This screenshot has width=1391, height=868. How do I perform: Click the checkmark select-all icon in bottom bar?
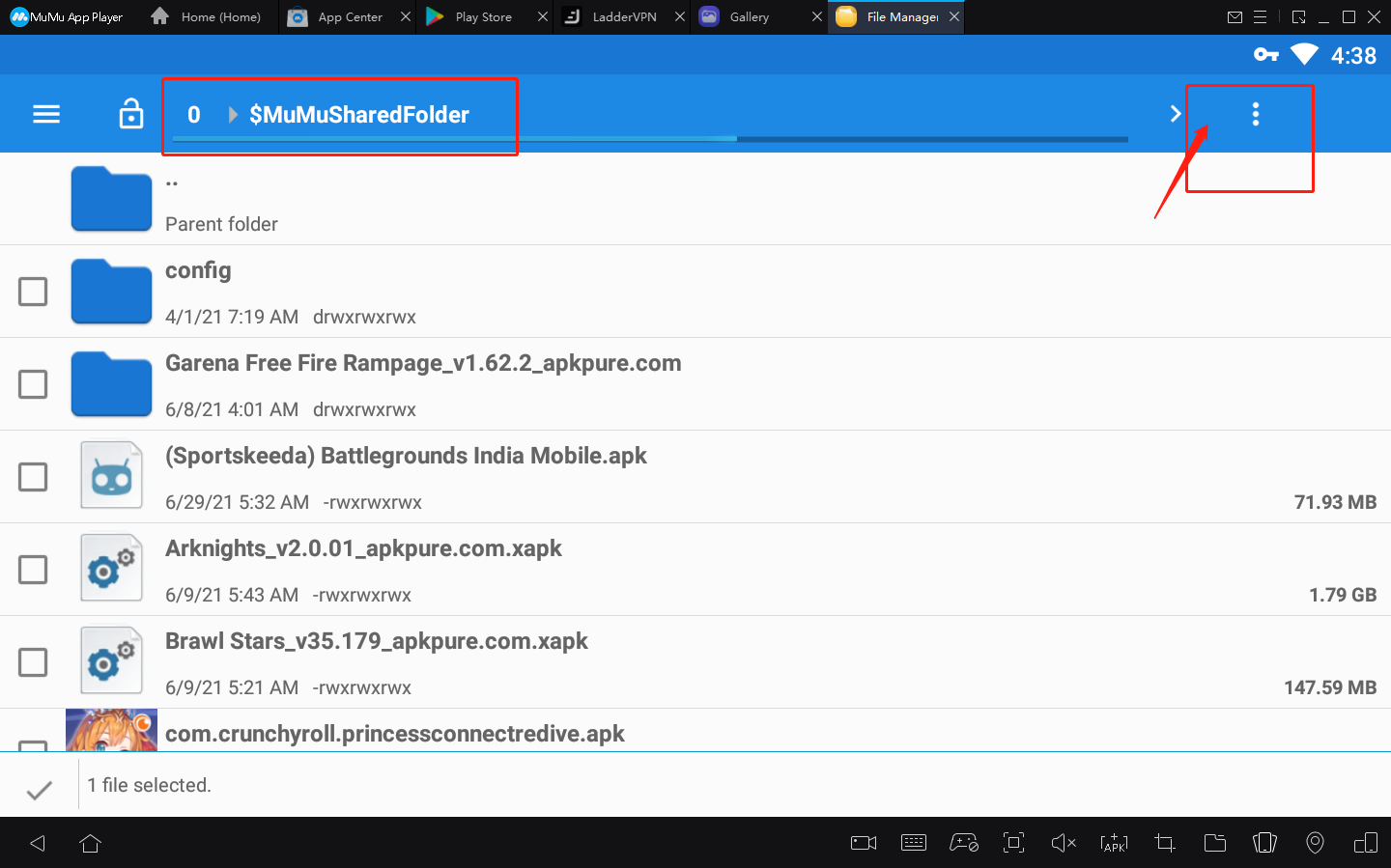40,791
